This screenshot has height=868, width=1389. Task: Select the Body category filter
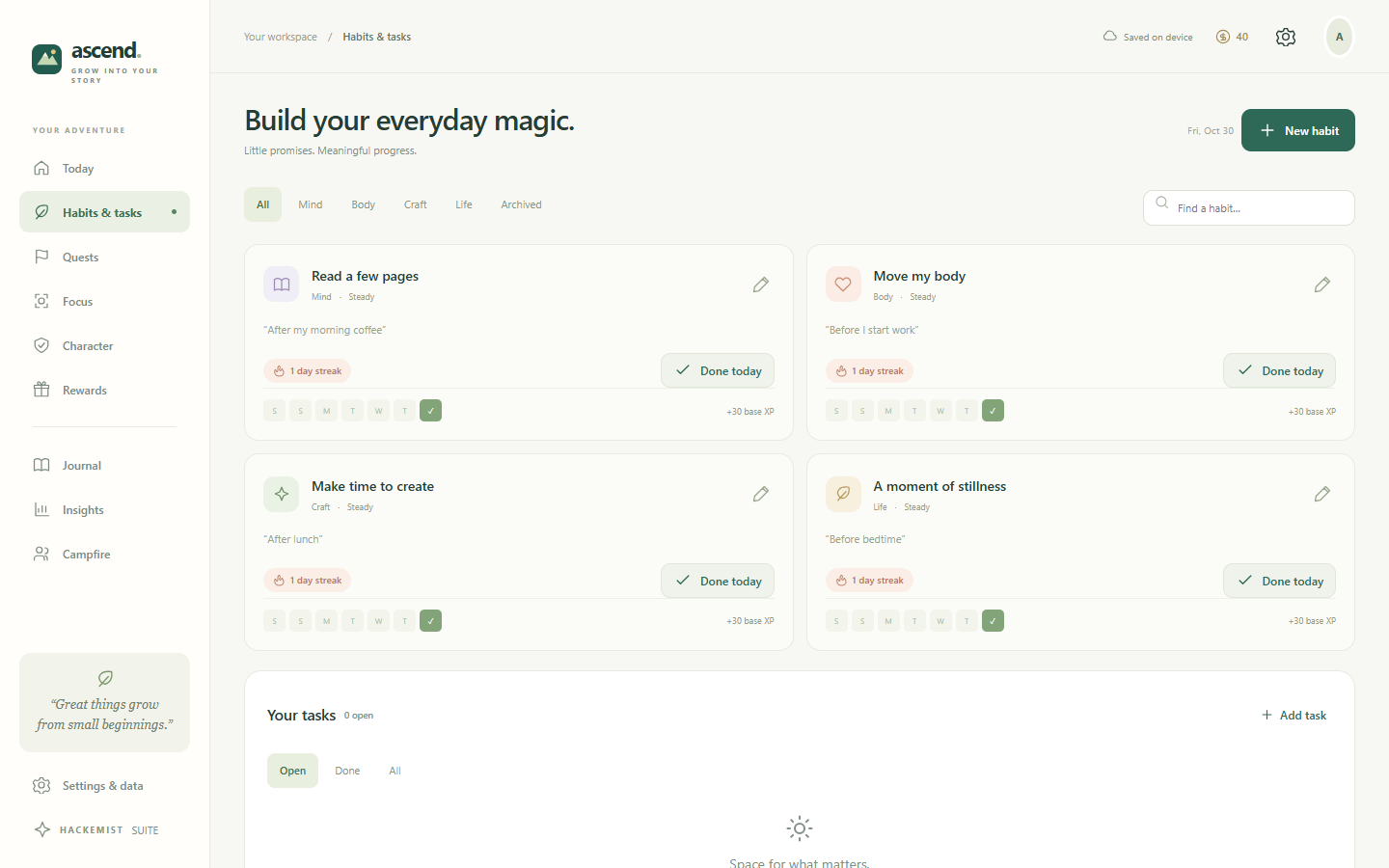pyautogui.click(x=364, y=204)
